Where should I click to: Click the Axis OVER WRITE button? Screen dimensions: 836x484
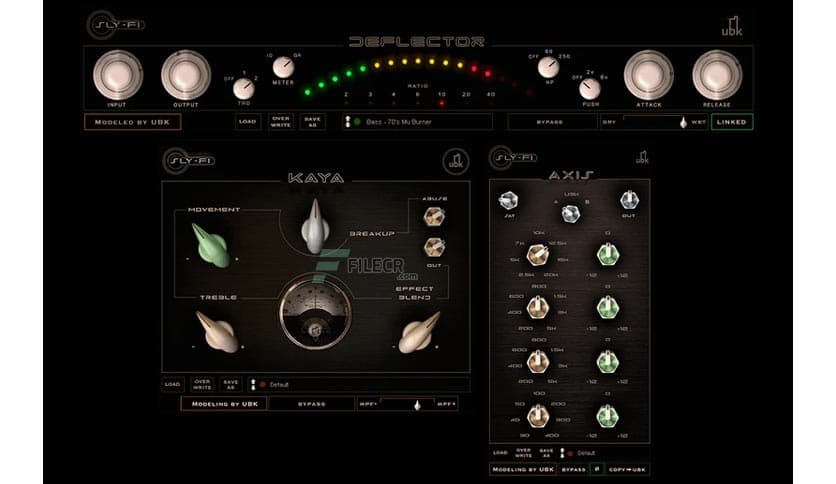point(524,453)
